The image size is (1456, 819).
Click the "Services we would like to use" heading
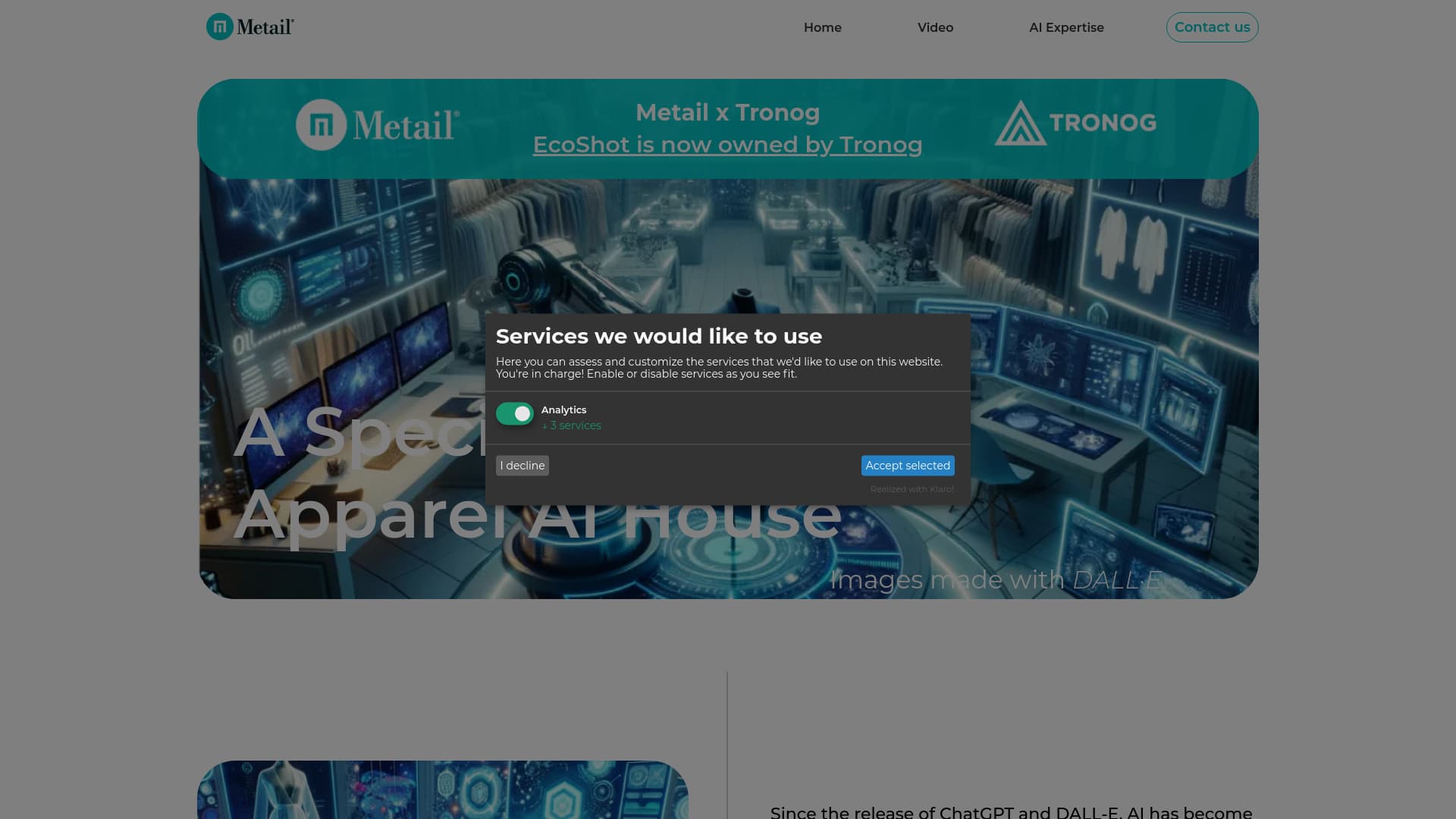658,335
